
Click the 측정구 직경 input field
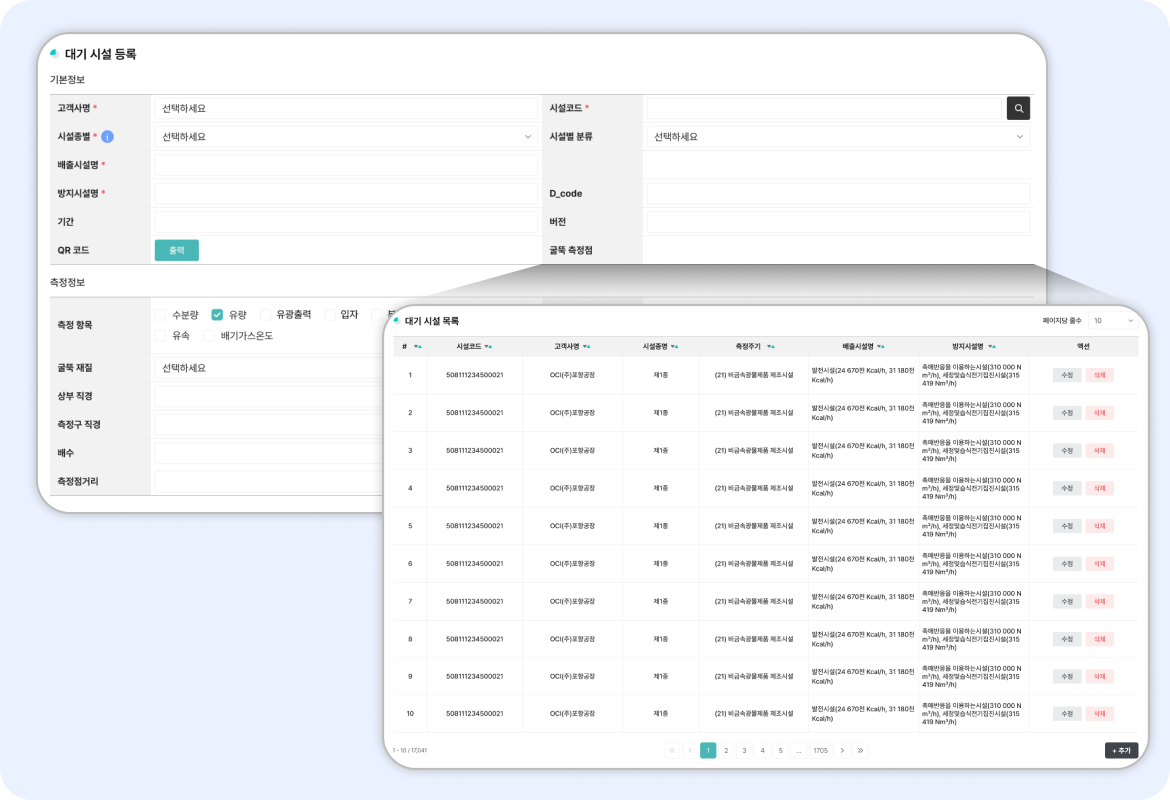pos(269,425)
